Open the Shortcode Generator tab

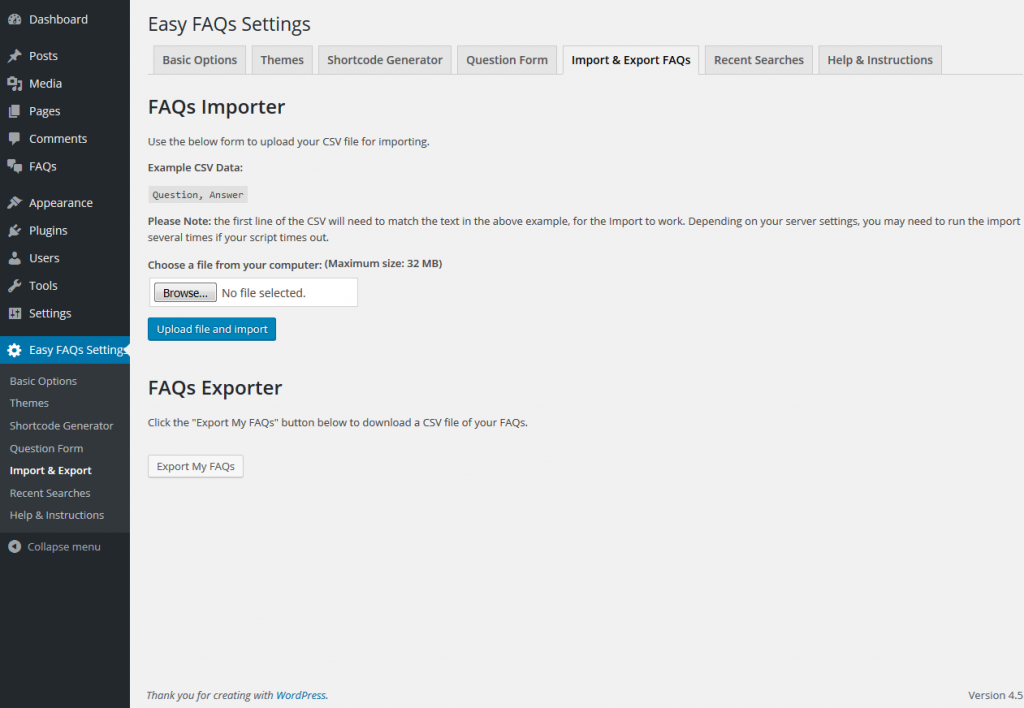pos(384,60)
